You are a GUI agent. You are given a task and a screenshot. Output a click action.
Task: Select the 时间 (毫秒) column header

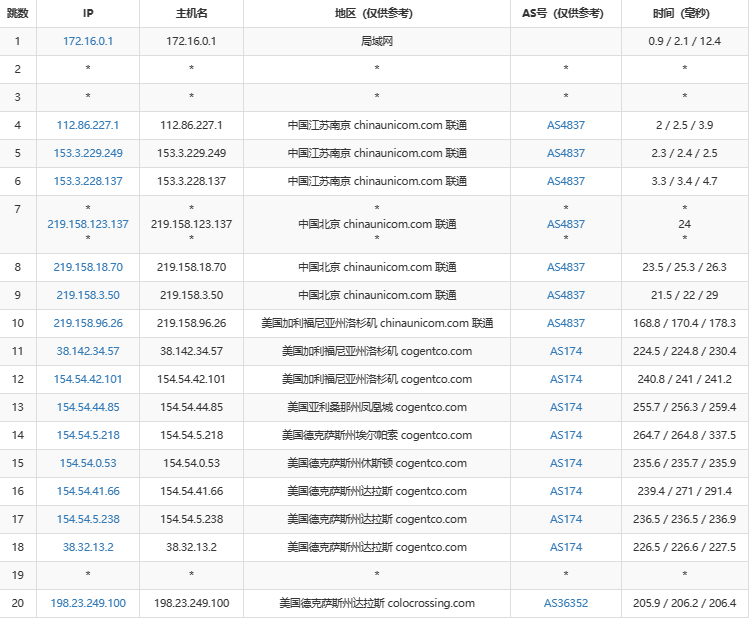pyautogui.click(x=684, y=13)
